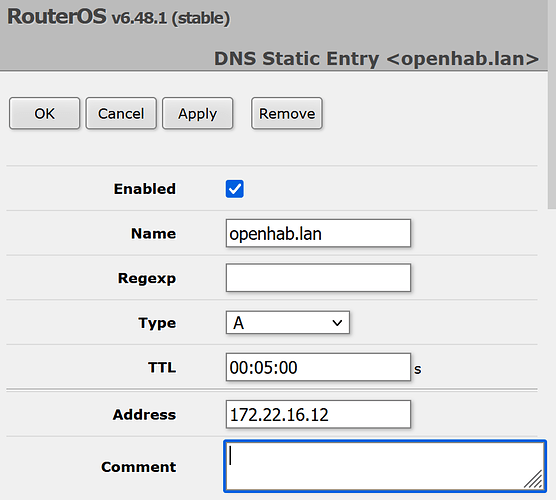Cancel the DNS static entry edit
Image resolution: width=556 pixels, height=500 pixels.
121,113
